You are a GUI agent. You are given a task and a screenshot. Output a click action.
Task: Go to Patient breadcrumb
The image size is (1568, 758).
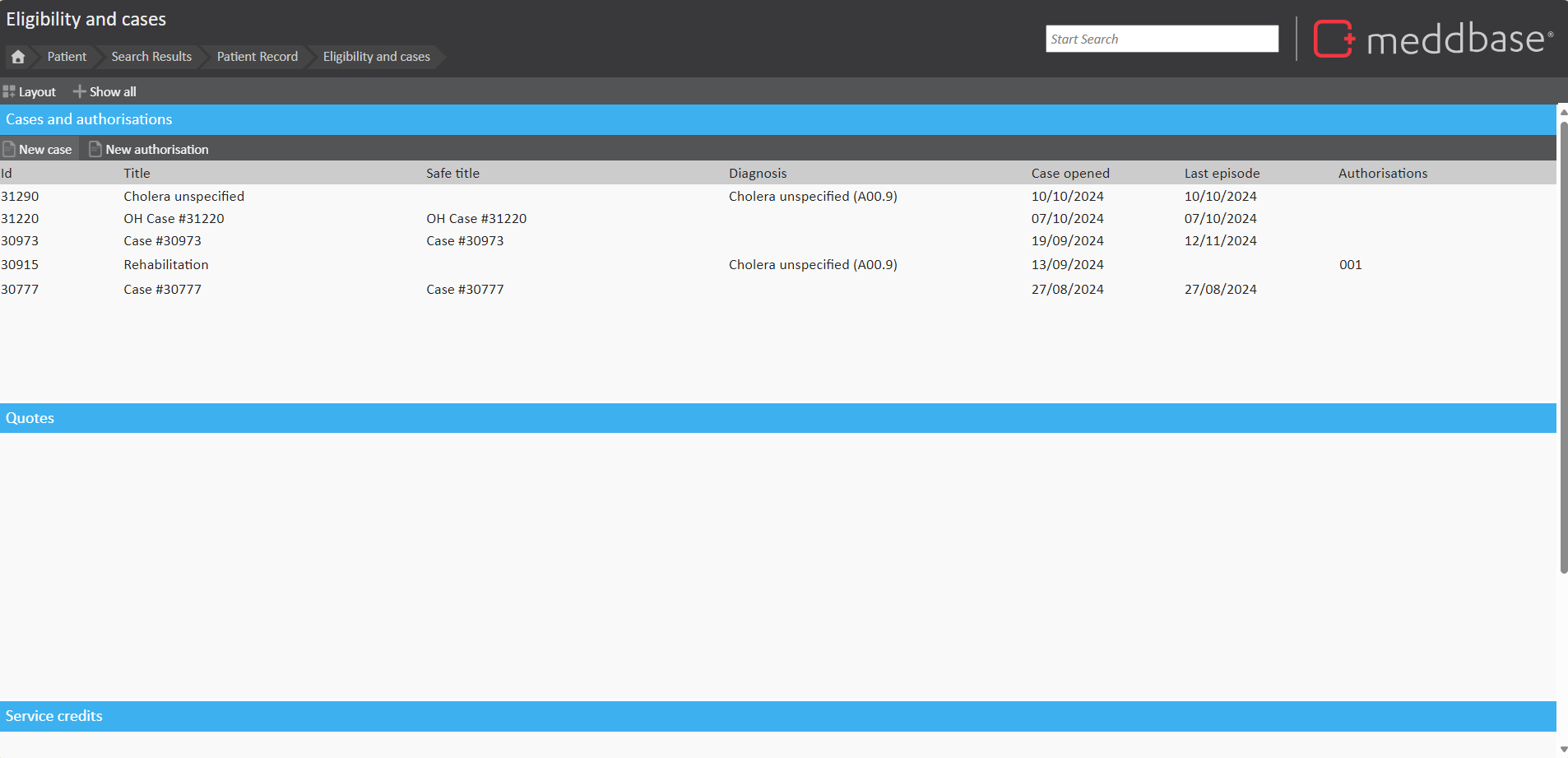67,57
